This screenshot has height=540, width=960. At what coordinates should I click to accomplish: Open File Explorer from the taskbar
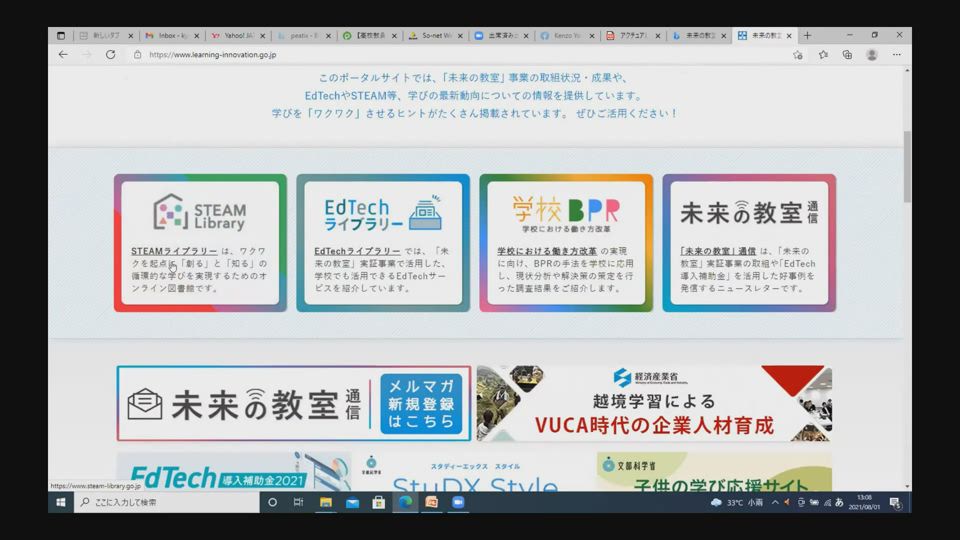326,502
